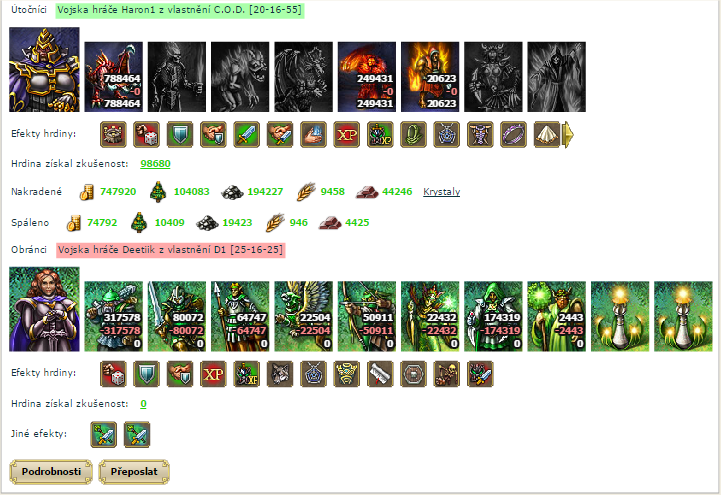Expand more attacker effects with yellow arrow
This screenshot has height=495, width=721.
pyautogui.click(x=568, y=135)
